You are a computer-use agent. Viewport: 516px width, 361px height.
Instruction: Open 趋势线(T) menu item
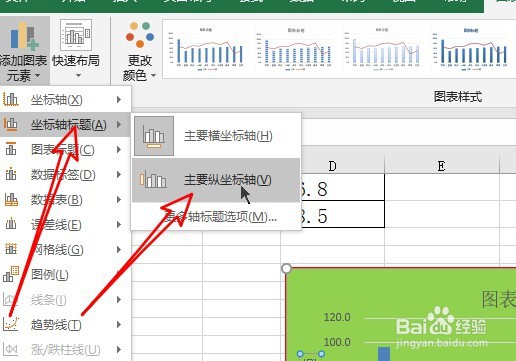65,324
